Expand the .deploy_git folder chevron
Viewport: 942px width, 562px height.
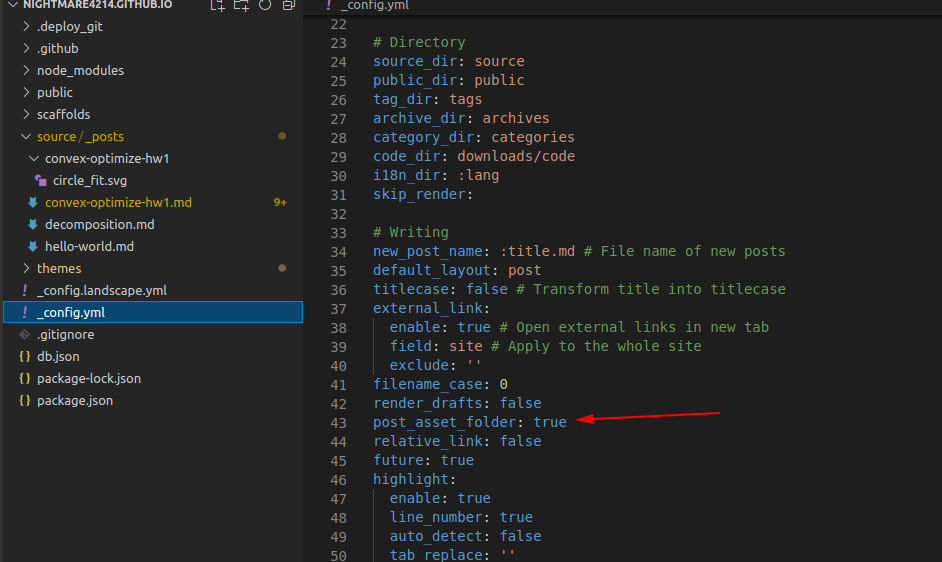26,26
